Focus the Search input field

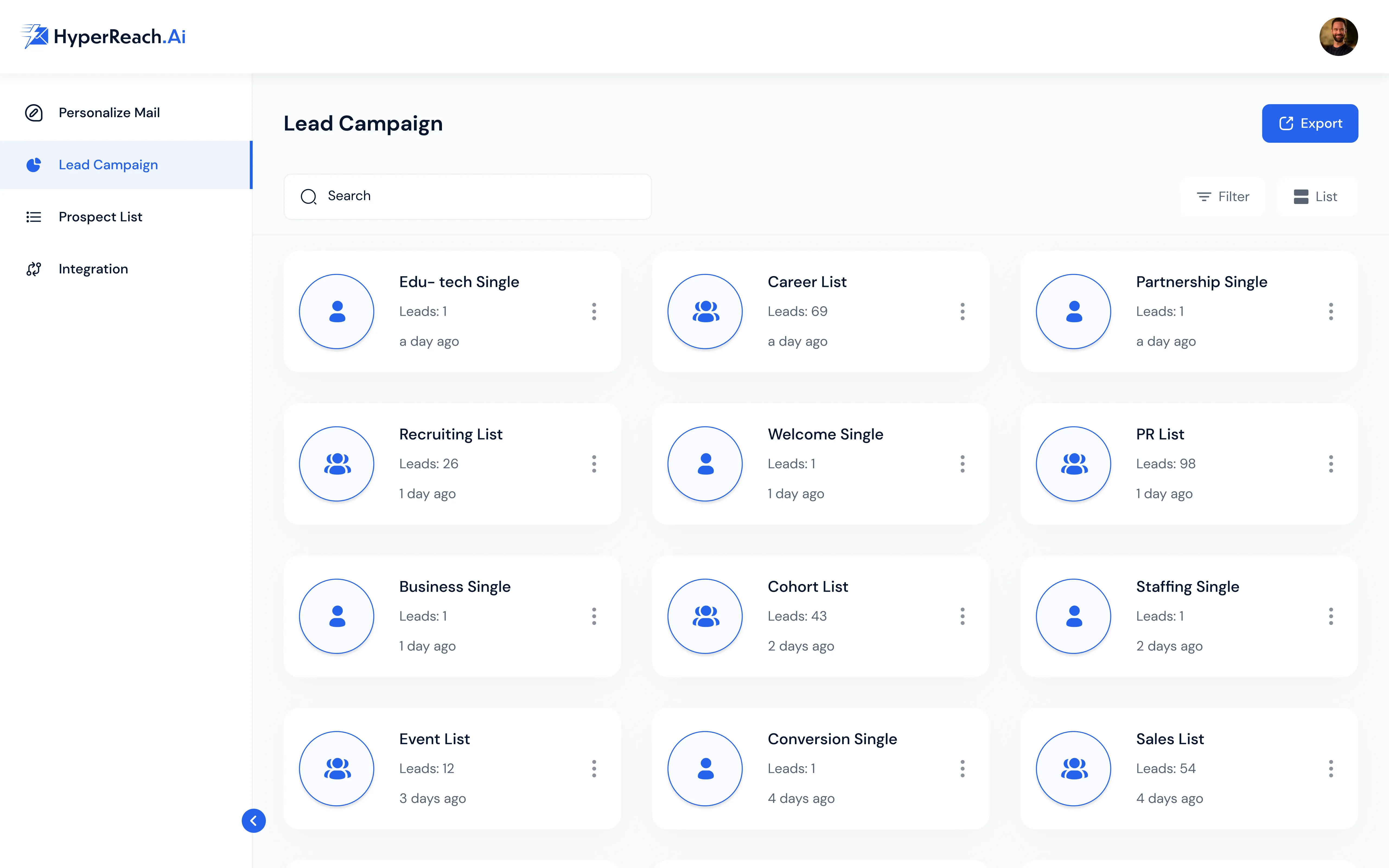(x=467, y=196)
